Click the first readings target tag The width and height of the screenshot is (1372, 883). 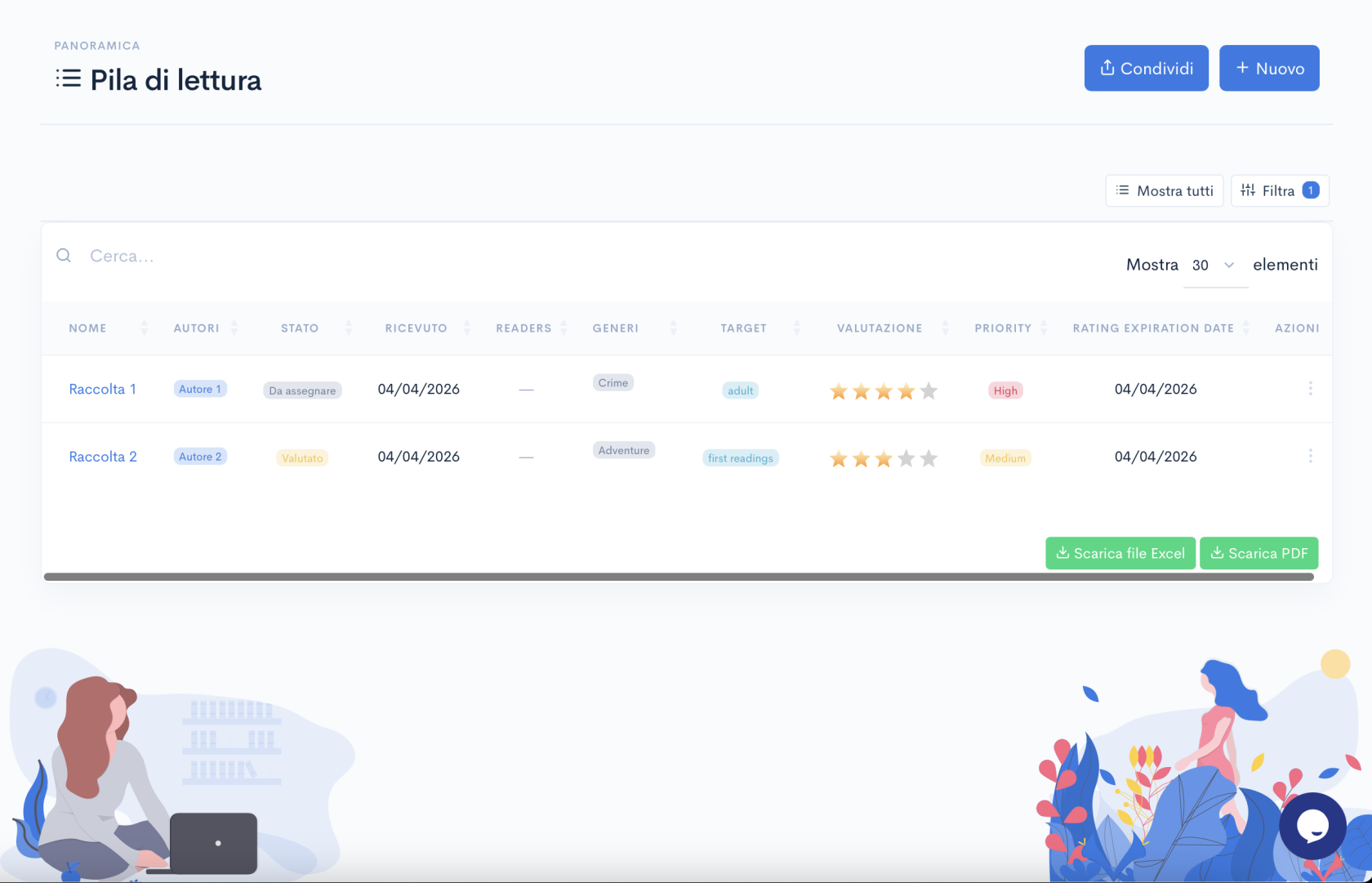(741, 458)
